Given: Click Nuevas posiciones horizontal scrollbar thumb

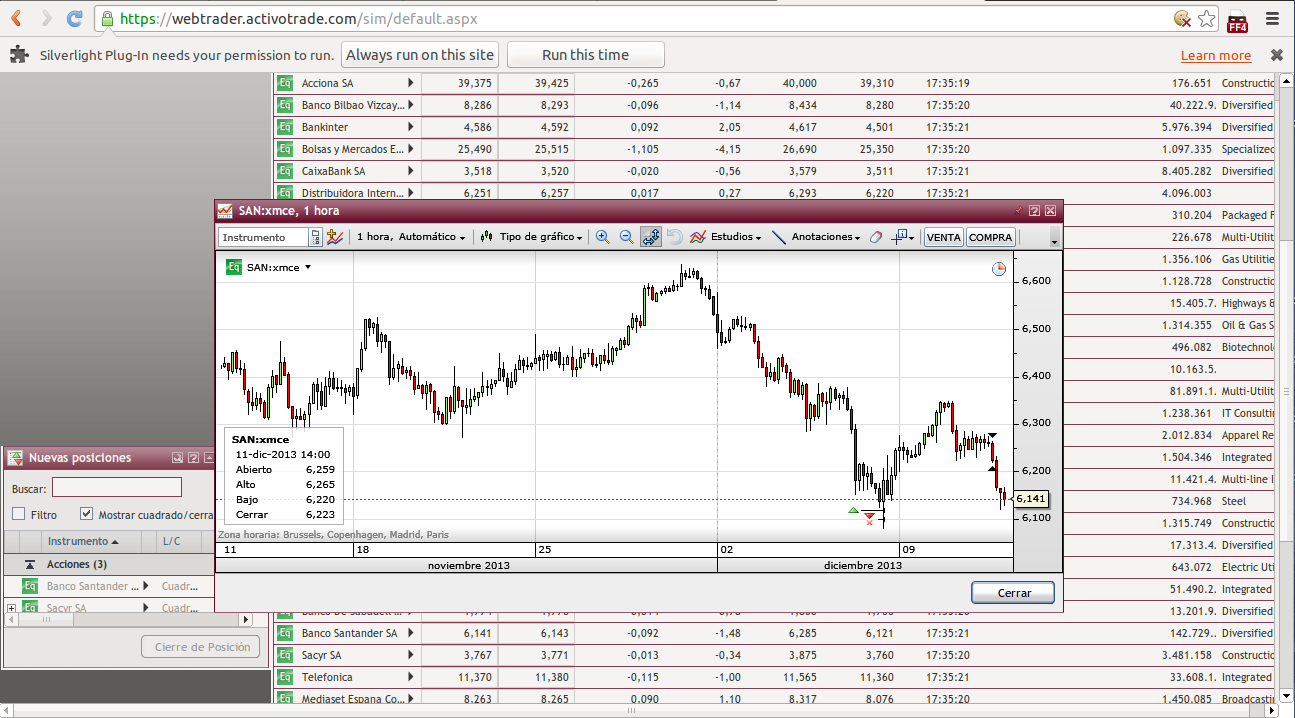Looking at the screenshot, I should click(x=44, y=621).
